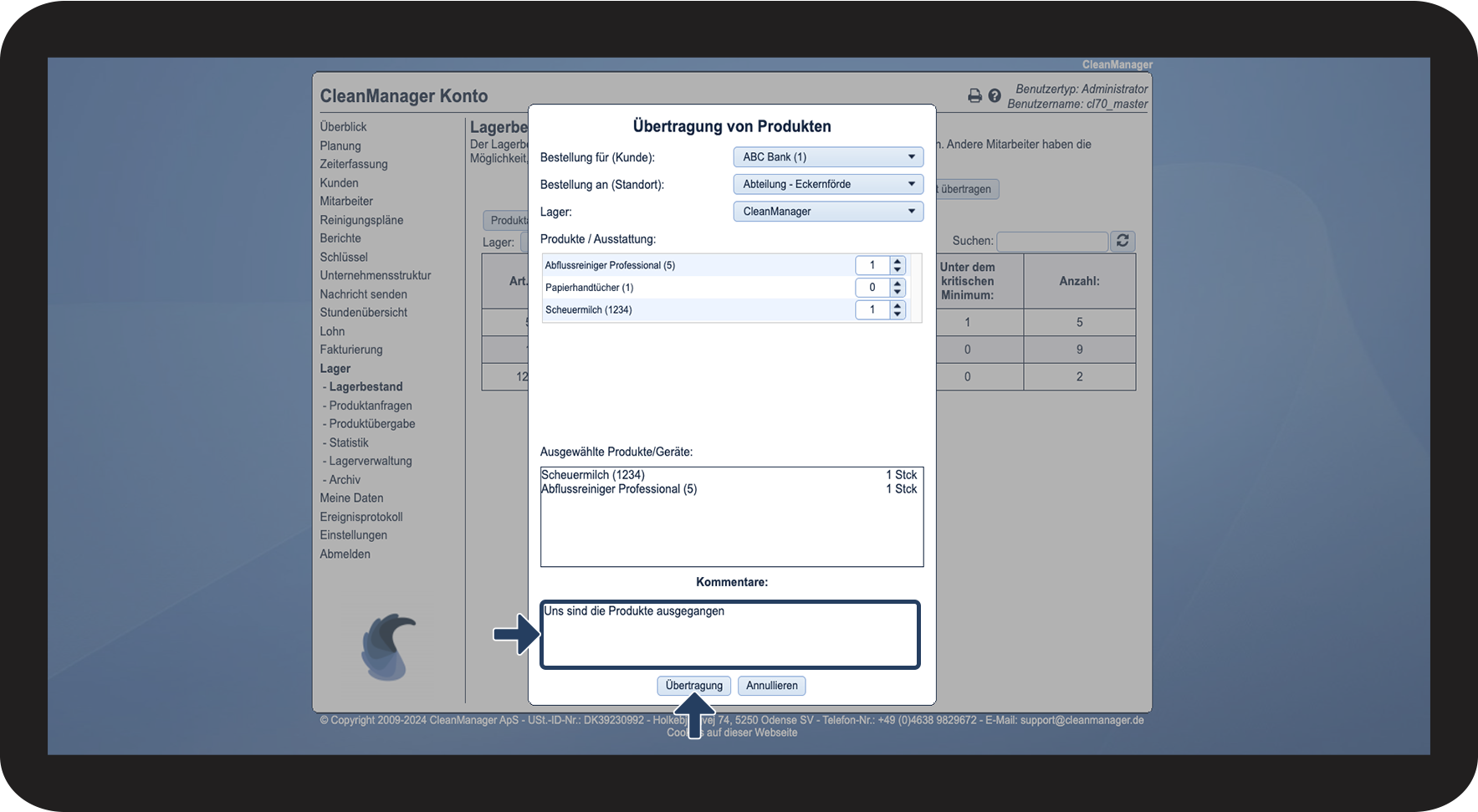Click the Anzahl column header
1478x812 pixels.
[x=1079, y=281]
